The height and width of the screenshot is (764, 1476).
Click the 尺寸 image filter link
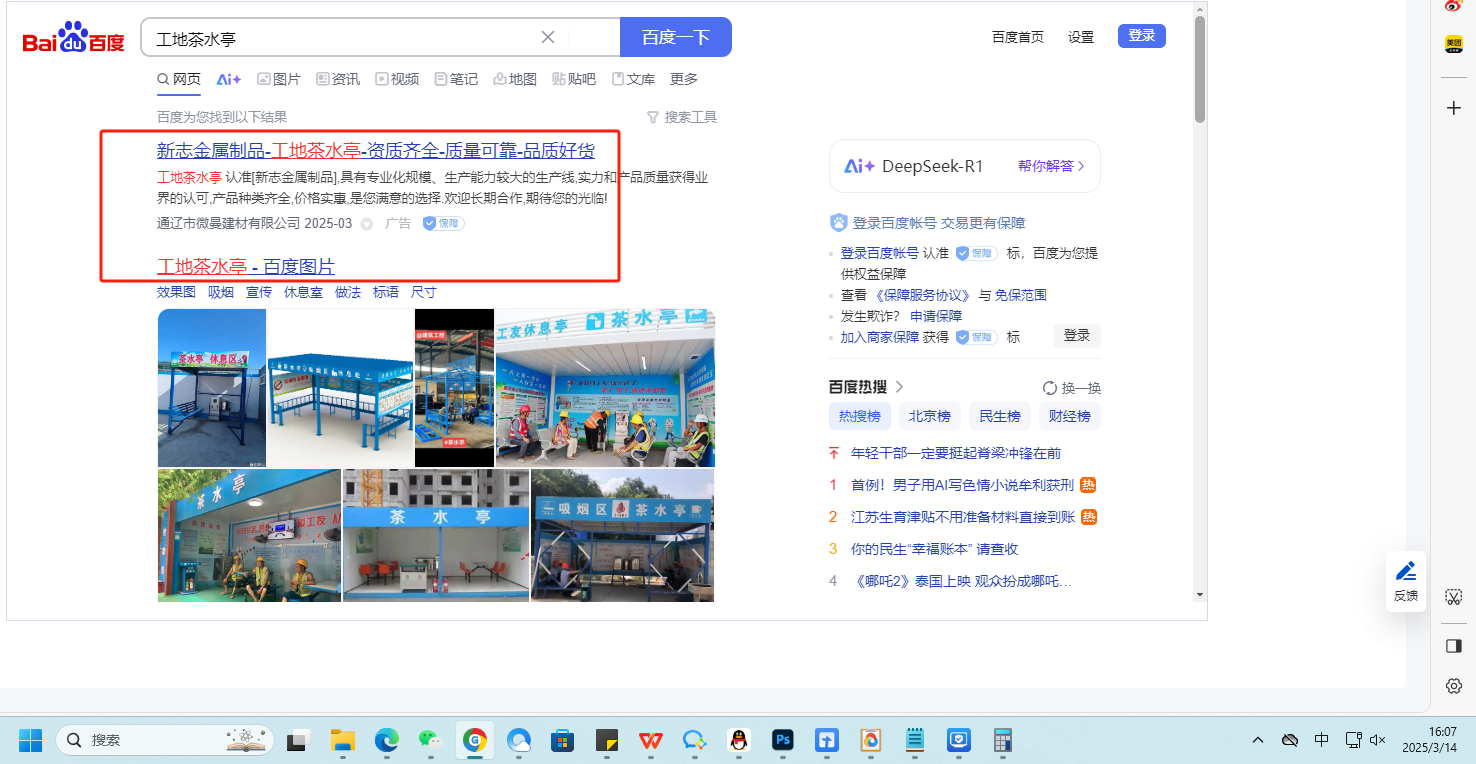(424, 292)
